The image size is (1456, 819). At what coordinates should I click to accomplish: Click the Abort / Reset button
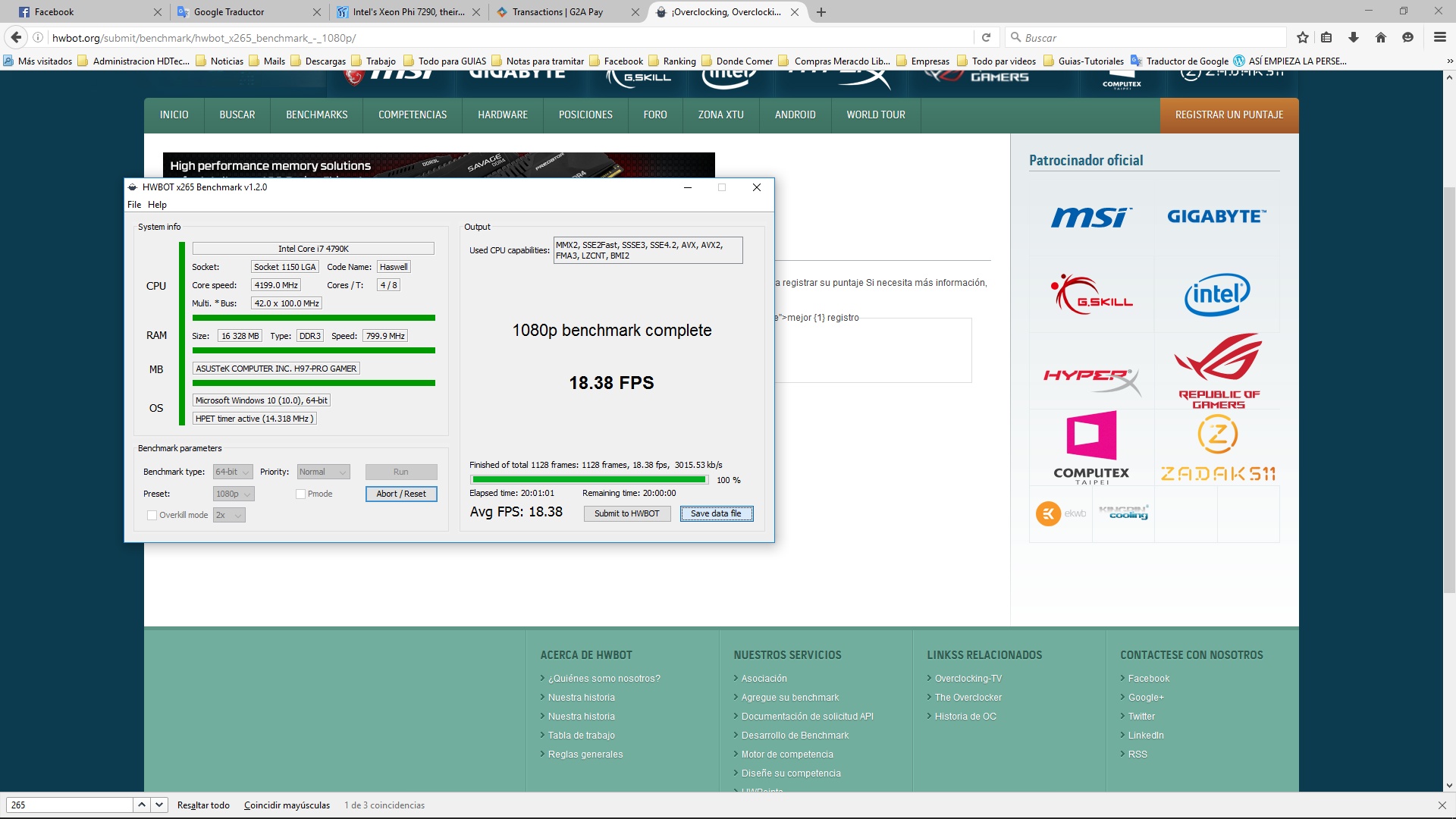[x=401, y=494]
